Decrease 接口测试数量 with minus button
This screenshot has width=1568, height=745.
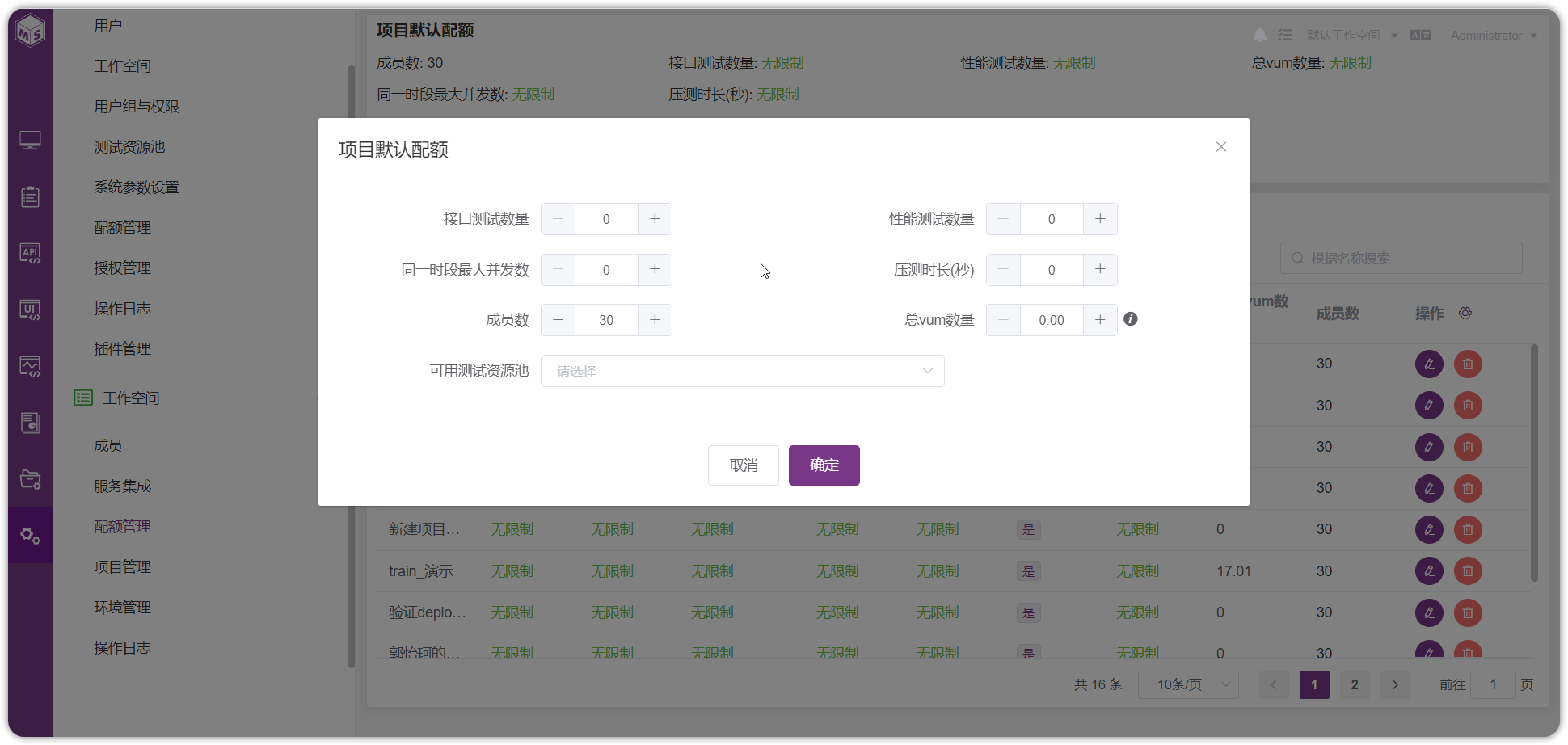tap(558, 219)
